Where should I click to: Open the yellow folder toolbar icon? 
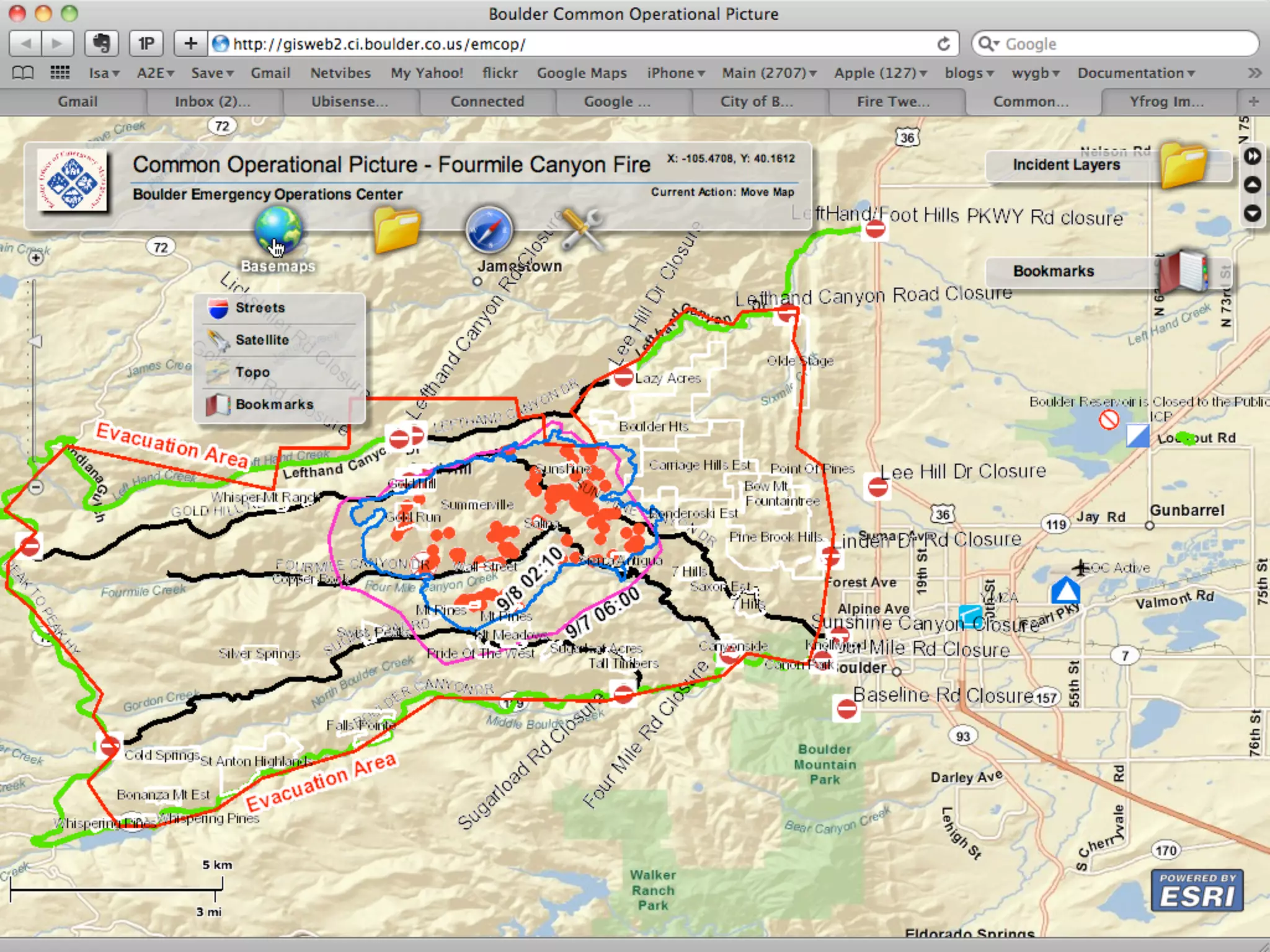click(x=397, y=230)
